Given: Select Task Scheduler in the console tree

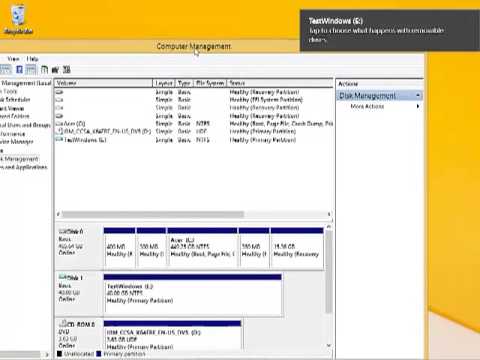Looking at the screenshot, I should (15, 100).
